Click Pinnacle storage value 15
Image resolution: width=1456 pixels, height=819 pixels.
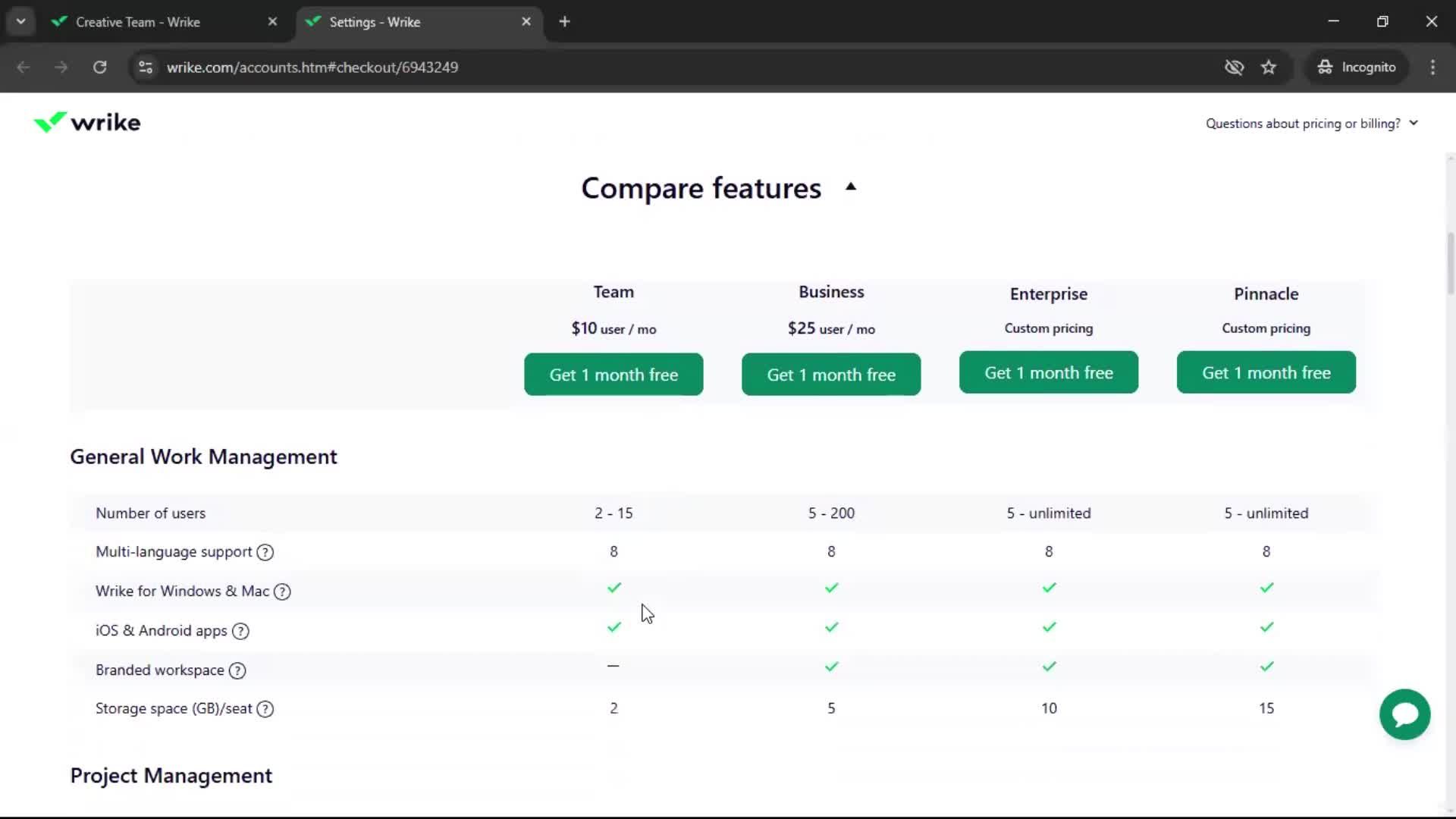pos(1266,708)
